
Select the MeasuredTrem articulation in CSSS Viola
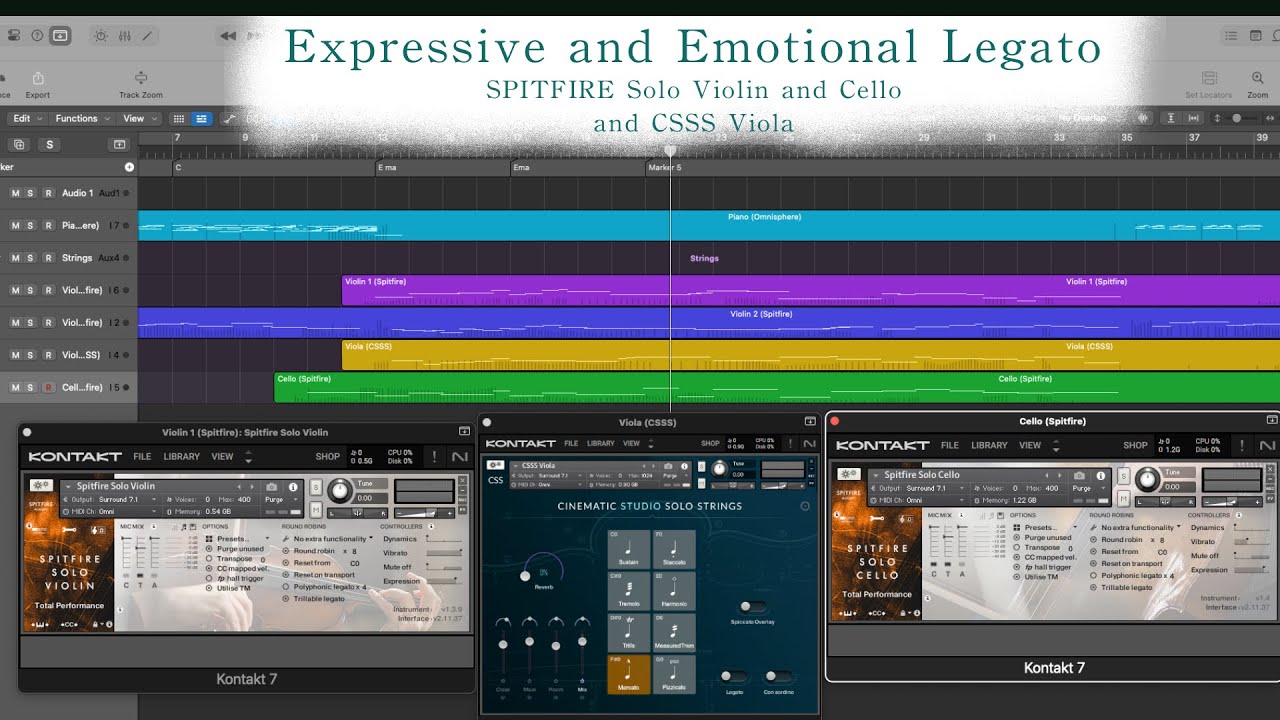click(674, 633)
